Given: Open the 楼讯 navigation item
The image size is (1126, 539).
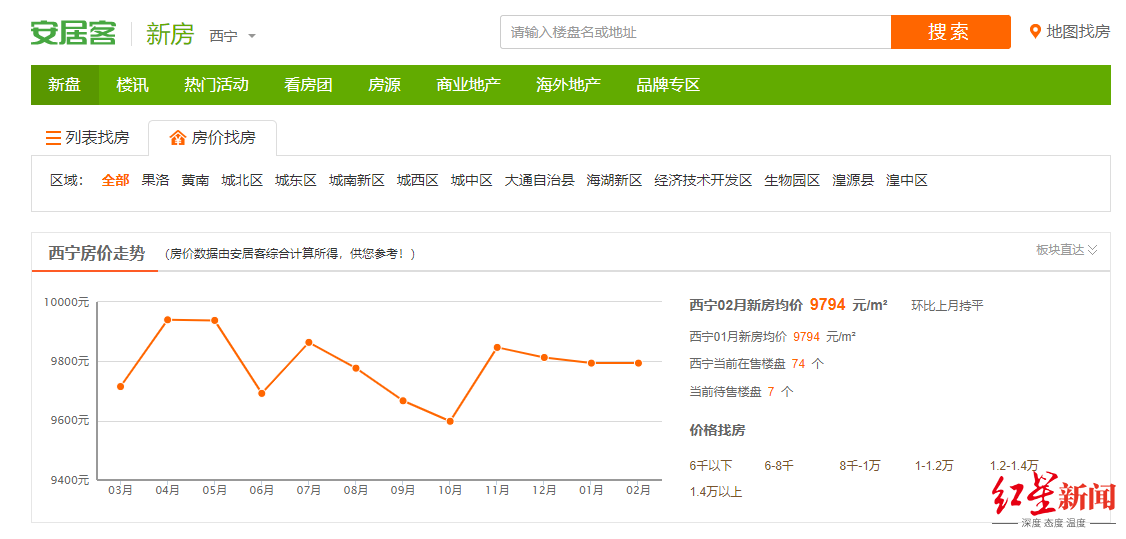Looking at the screenshot, I should (133, 85).
